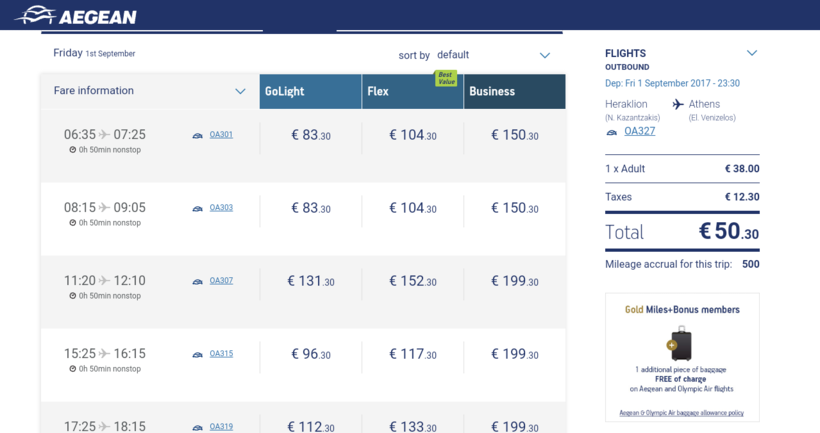Click airline icon beside flight OA307
The width and height of the screenshot is (820, 433).
(198, 281)
